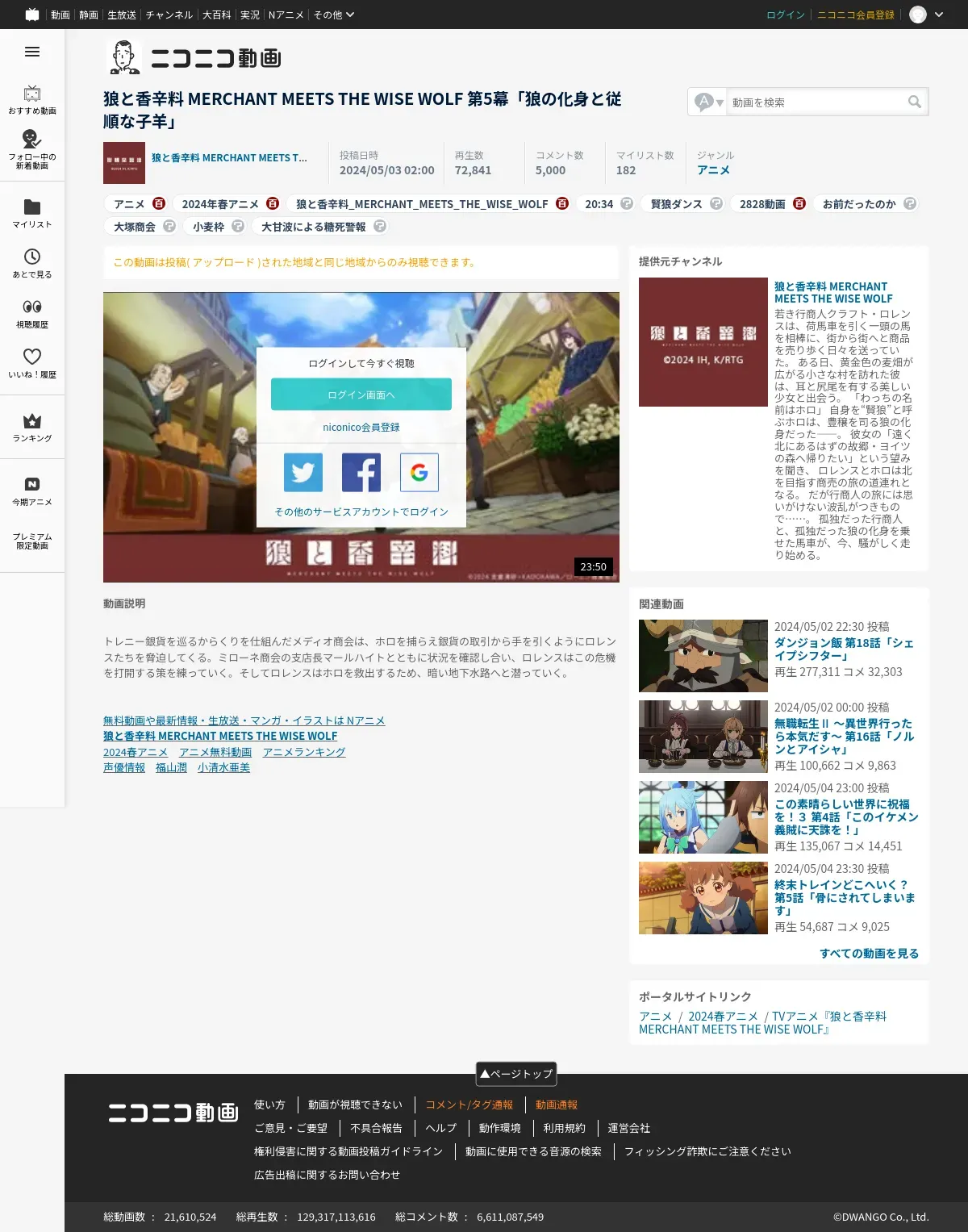Viewport: 968px width, 1232px height.
Task: Open 2024春アニメ portal link
Action: click(723, 1017)
